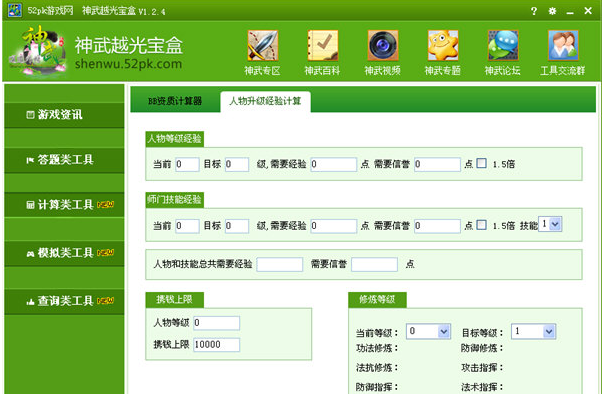This screenshot has width=602, height=394.
Task: Click the 当前 field in 师门技能经验
Action: click(x=187, y=226)
